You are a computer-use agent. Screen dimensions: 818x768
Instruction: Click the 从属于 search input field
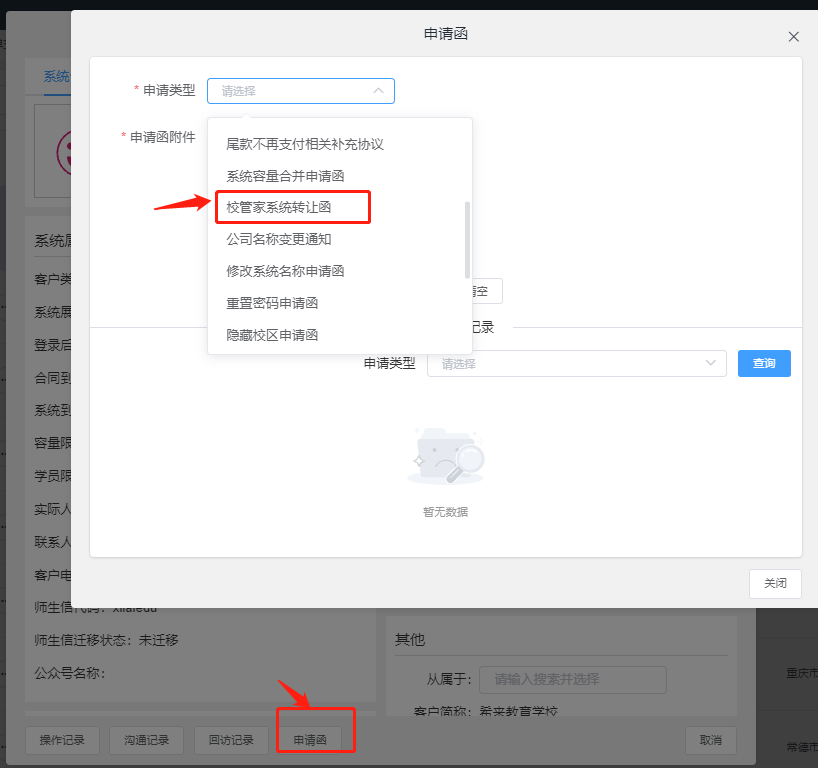point(573,679)
